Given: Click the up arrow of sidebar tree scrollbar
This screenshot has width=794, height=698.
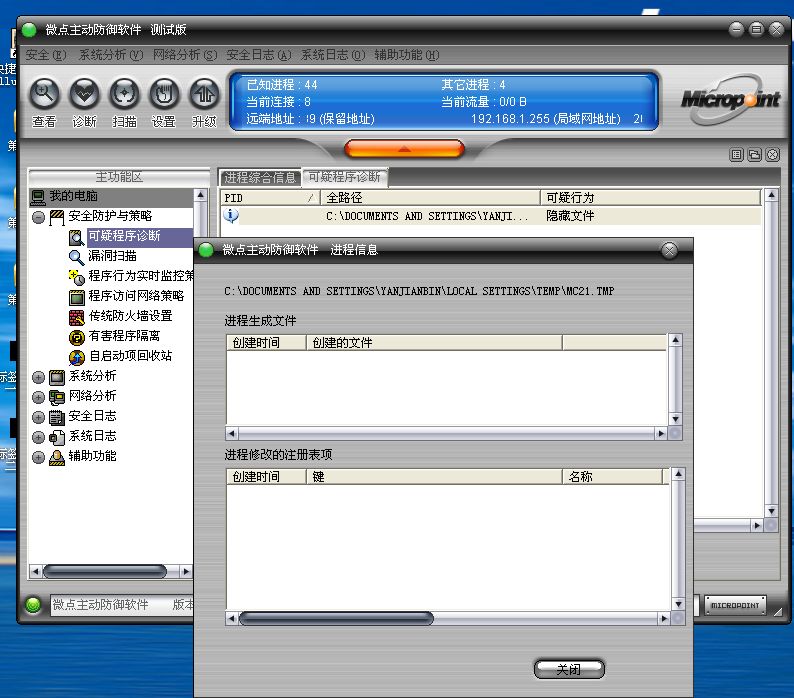Looking at the screenshot, I should (201, 195).
